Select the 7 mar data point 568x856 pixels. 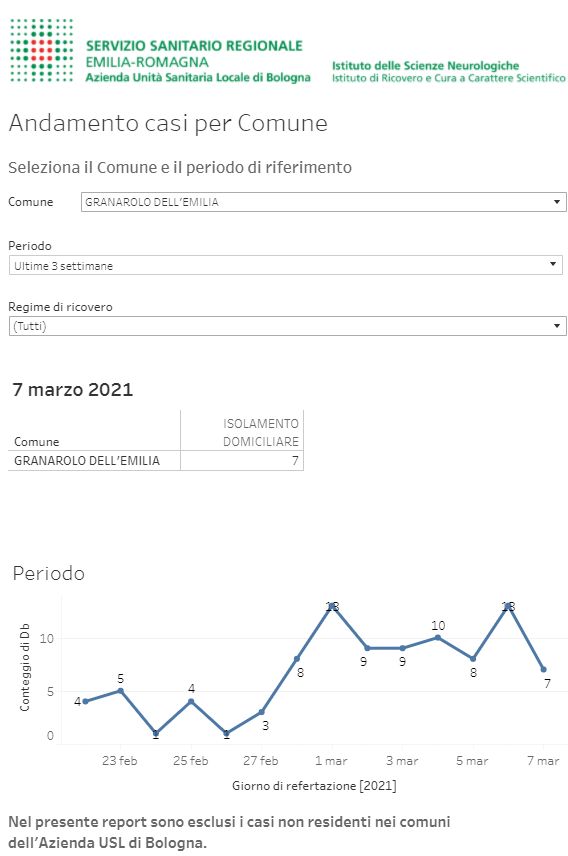(x=543, y=669)
